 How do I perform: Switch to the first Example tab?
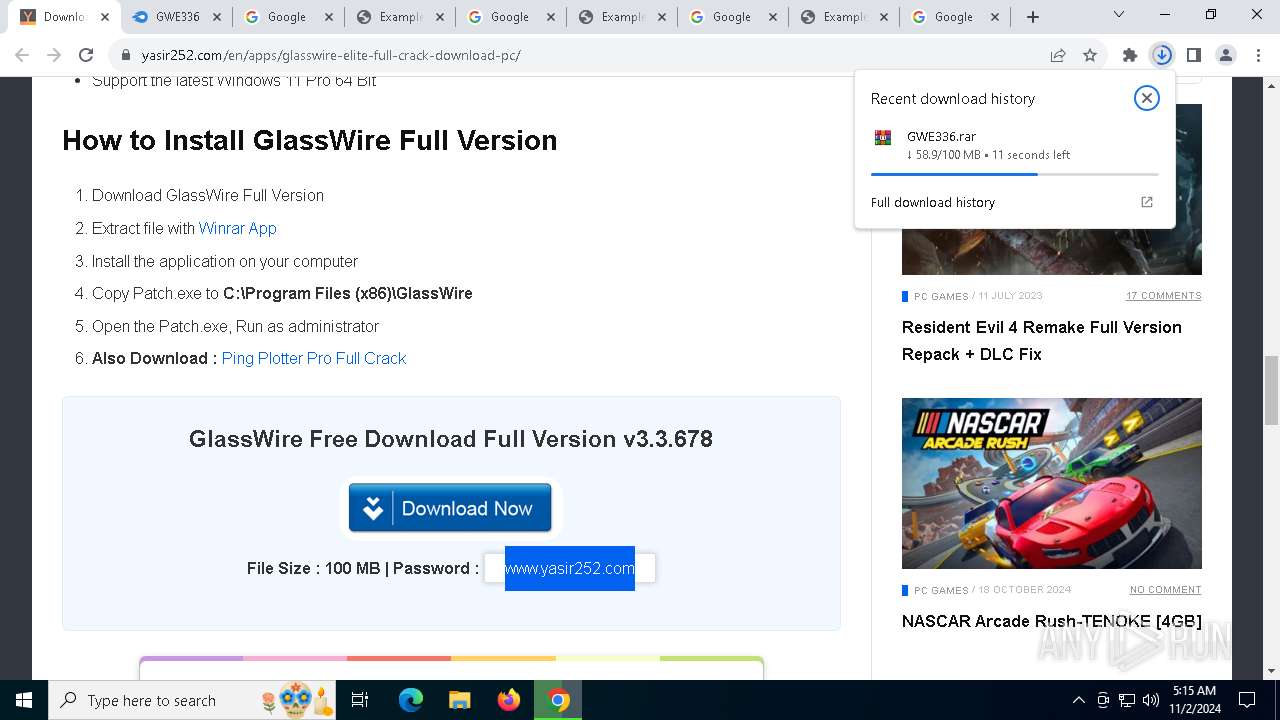tap(399, 17)
